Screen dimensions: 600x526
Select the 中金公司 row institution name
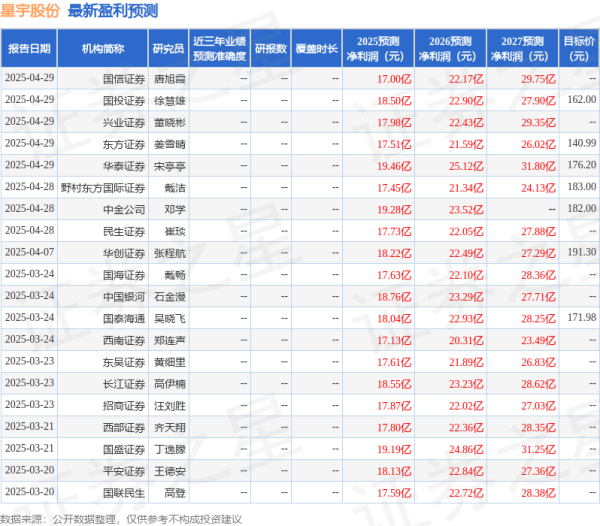124,209
